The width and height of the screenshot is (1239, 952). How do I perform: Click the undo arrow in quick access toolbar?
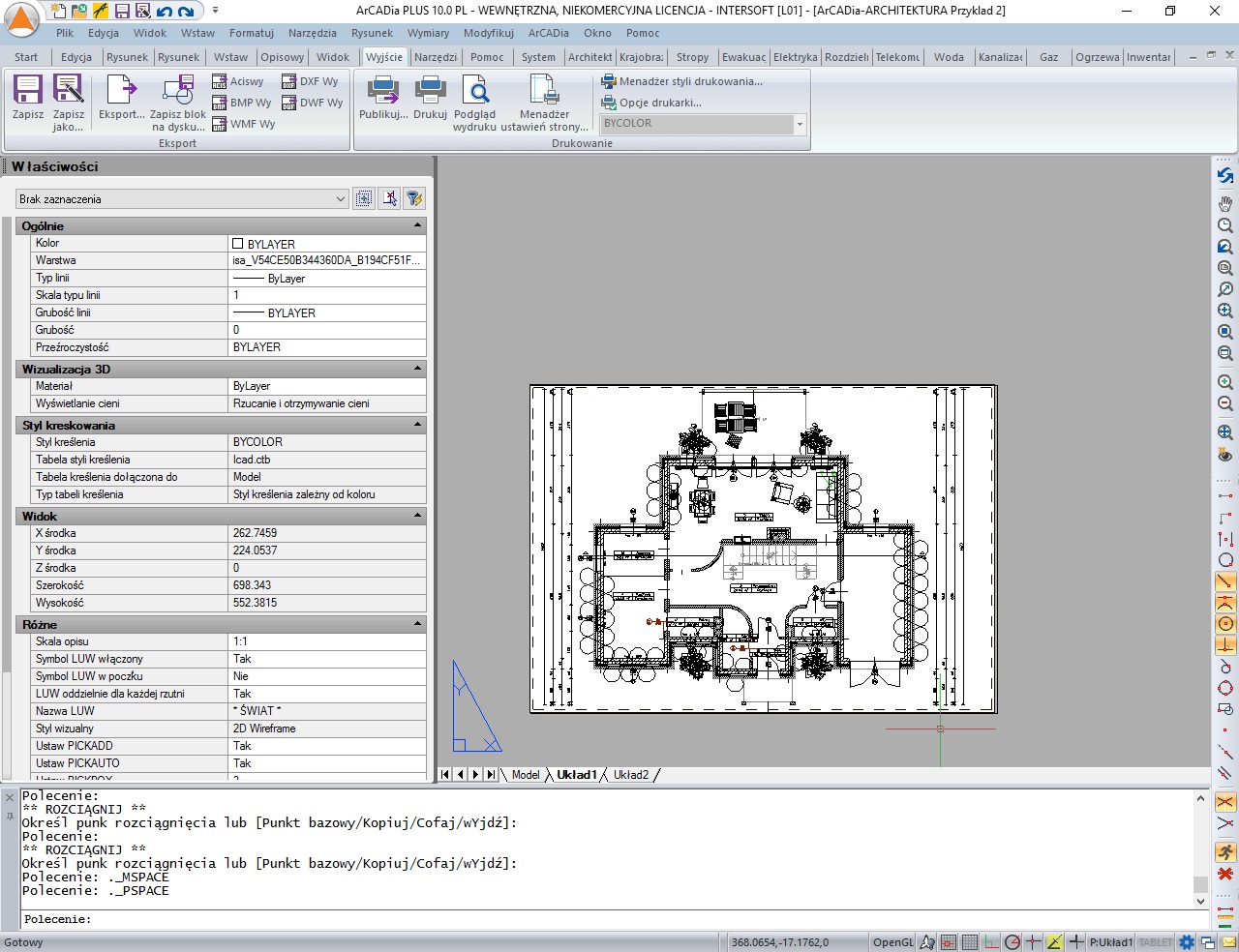(x=165, y=11)
